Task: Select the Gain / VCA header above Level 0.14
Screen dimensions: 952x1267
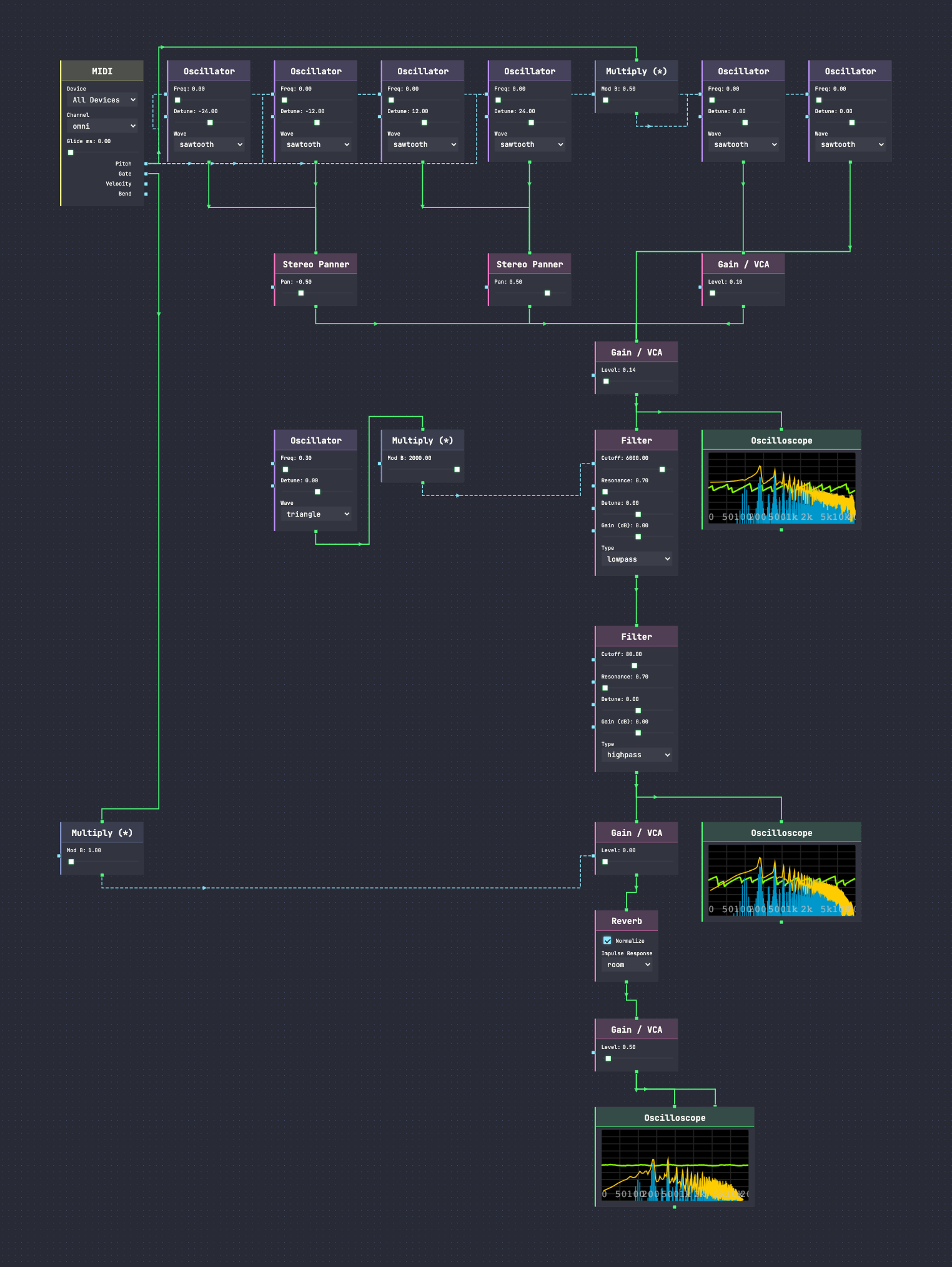Action: (x=637, y=352)
